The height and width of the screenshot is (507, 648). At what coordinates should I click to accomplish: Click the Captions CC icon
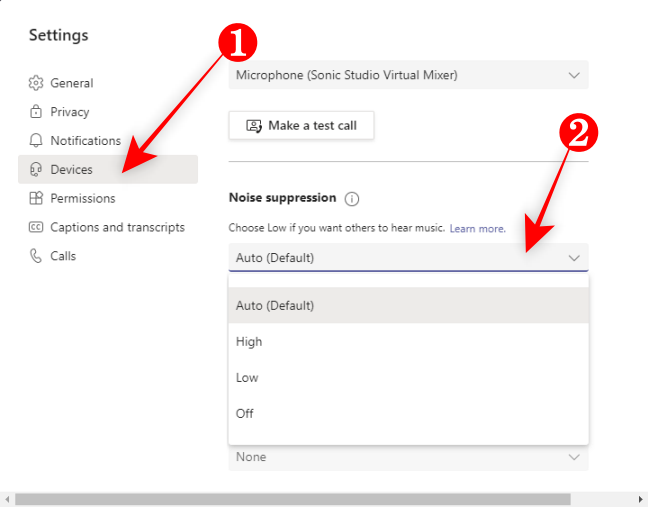36,227
